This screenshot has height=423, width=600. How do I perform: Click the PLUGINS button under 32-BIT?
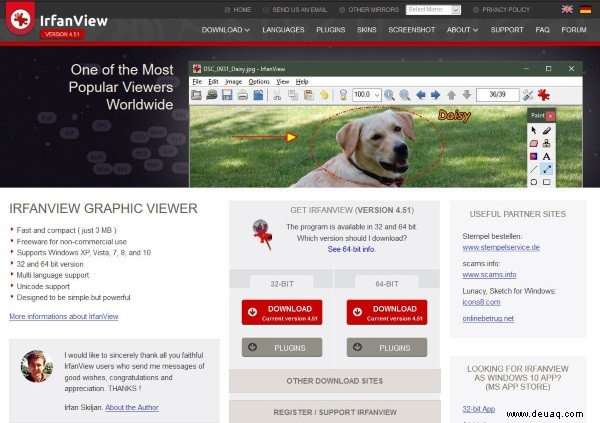(x=282, y=348)
